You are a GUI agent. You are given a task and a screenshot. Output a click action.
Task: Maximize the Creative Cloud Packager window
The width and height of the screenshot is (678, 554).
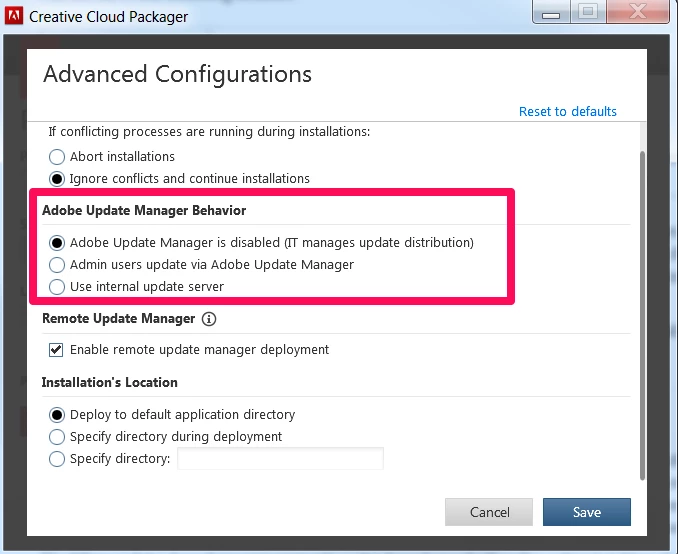coord(588,12)
